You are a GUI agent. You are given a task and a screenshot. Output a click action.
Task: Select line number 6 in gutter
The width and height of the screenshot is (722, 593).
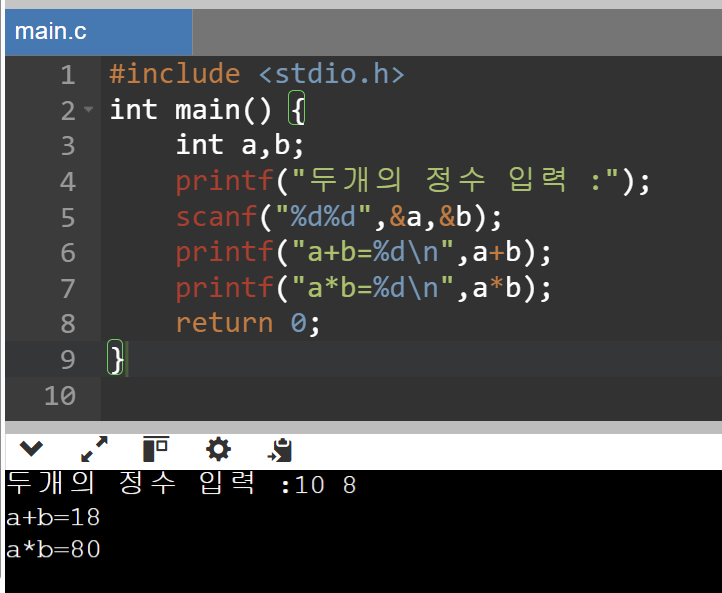pyautogui.click(x=68, y=253)
